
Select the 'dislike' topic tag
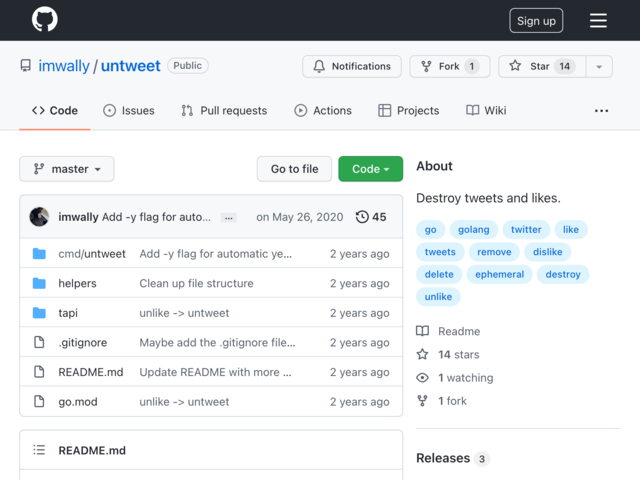[x=547, y=252]
